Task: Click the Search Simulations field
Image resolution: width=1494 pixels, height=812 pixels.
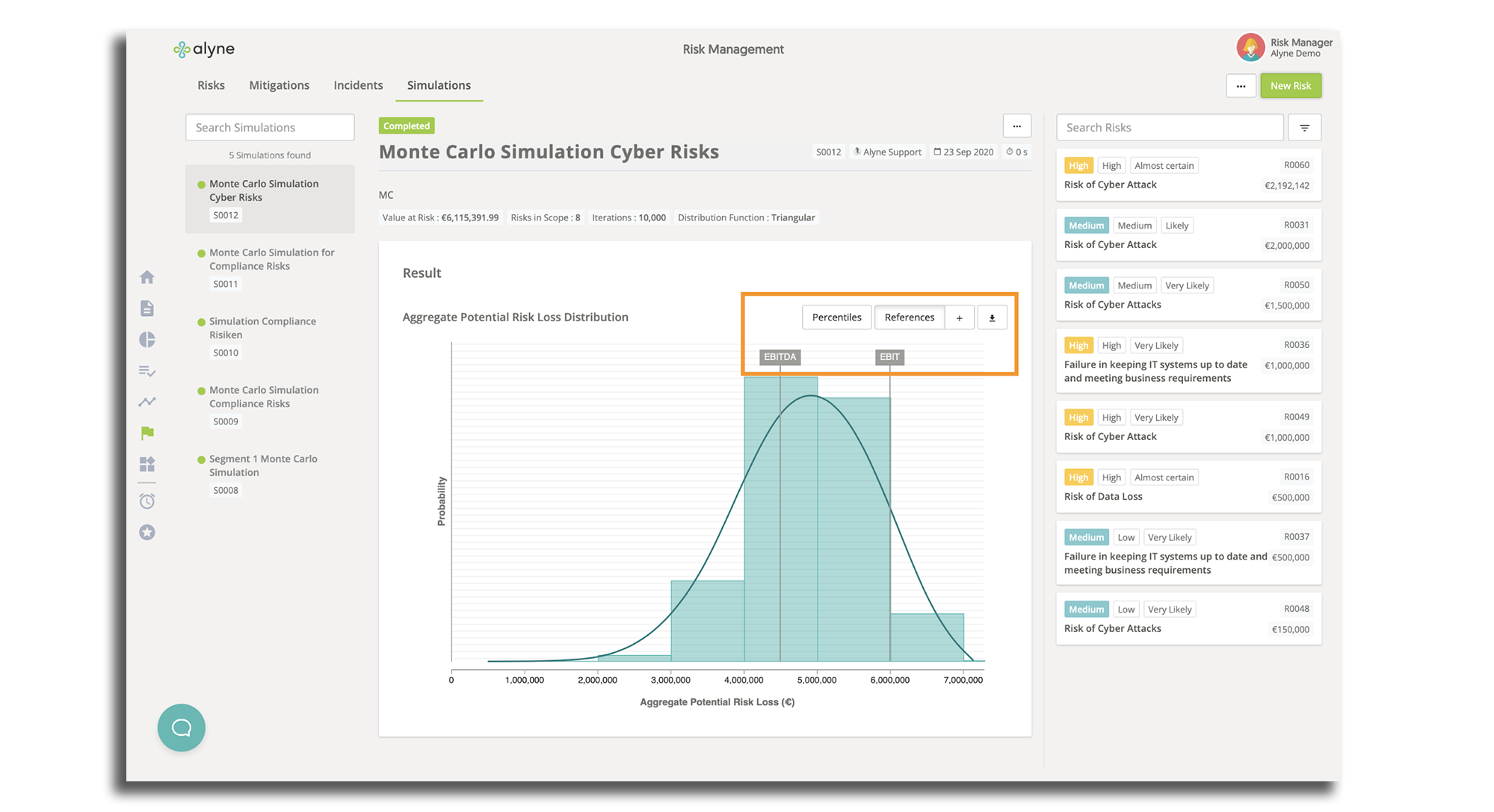Action: [x=270, y=128]
